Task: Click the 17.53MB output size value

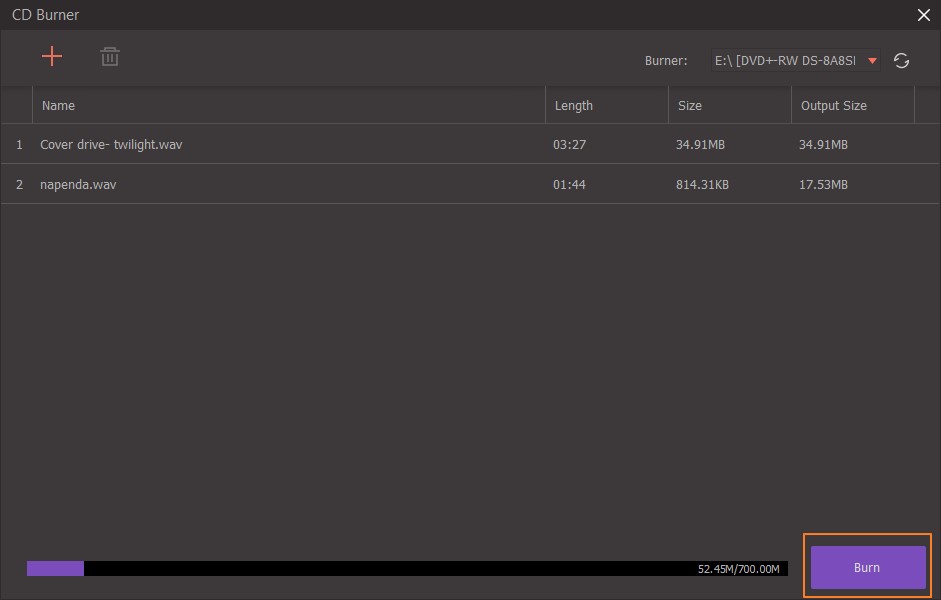Action: tap(823, 185)
